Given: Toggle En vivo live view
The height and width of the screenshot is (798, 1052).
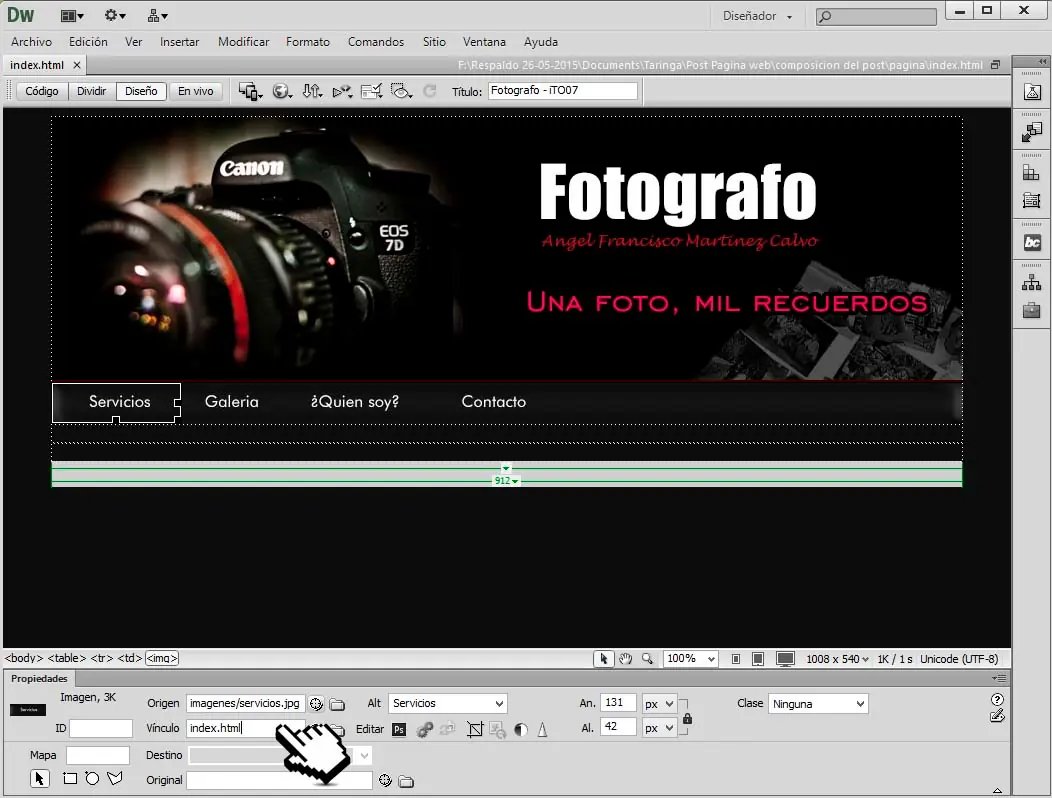Looking at the screenshot, I should click(x=195, y=91).
